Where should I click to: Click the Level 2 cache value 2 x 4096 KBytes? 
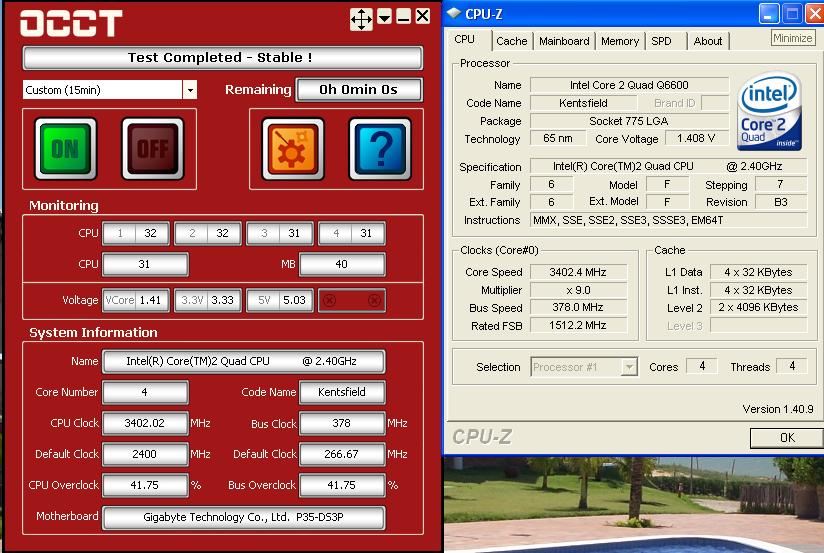[x=758, y=308]
